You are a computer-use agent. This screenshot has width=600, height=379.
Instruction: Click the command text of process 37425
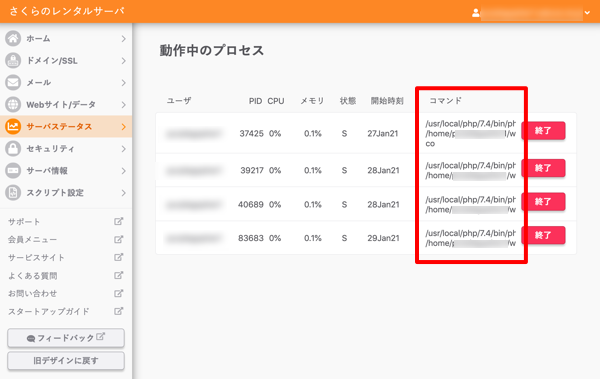471,134
